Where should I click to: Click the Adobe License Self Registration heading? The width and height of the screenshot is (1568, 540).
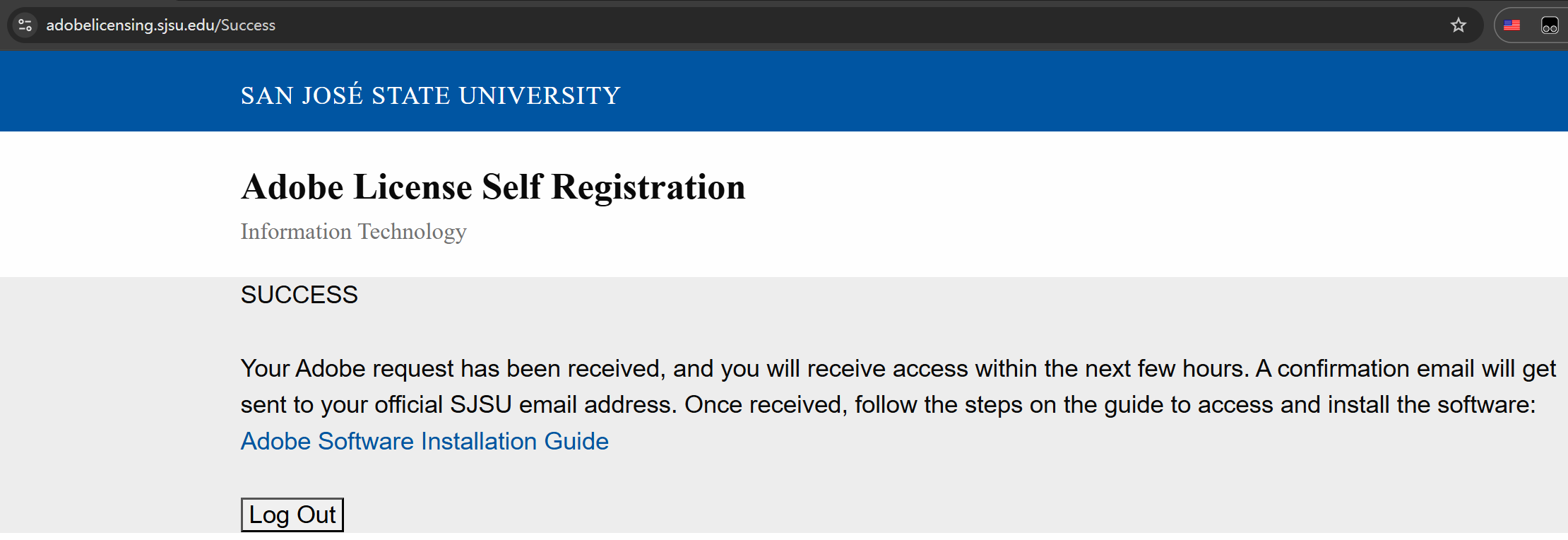492,187
